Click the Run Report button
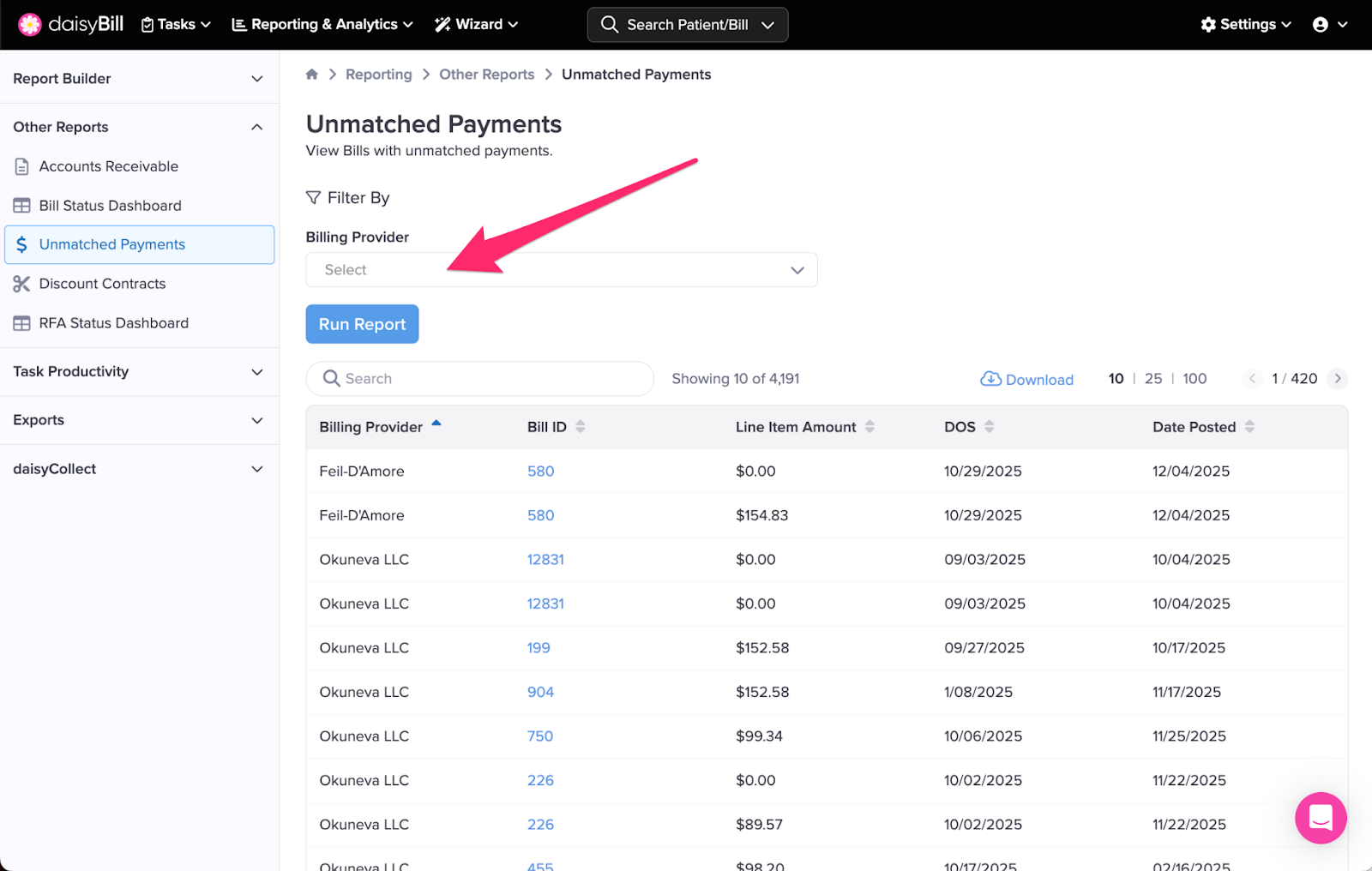Image resolution: width=1372 pixels, height=871 pixels. (362, 324)
